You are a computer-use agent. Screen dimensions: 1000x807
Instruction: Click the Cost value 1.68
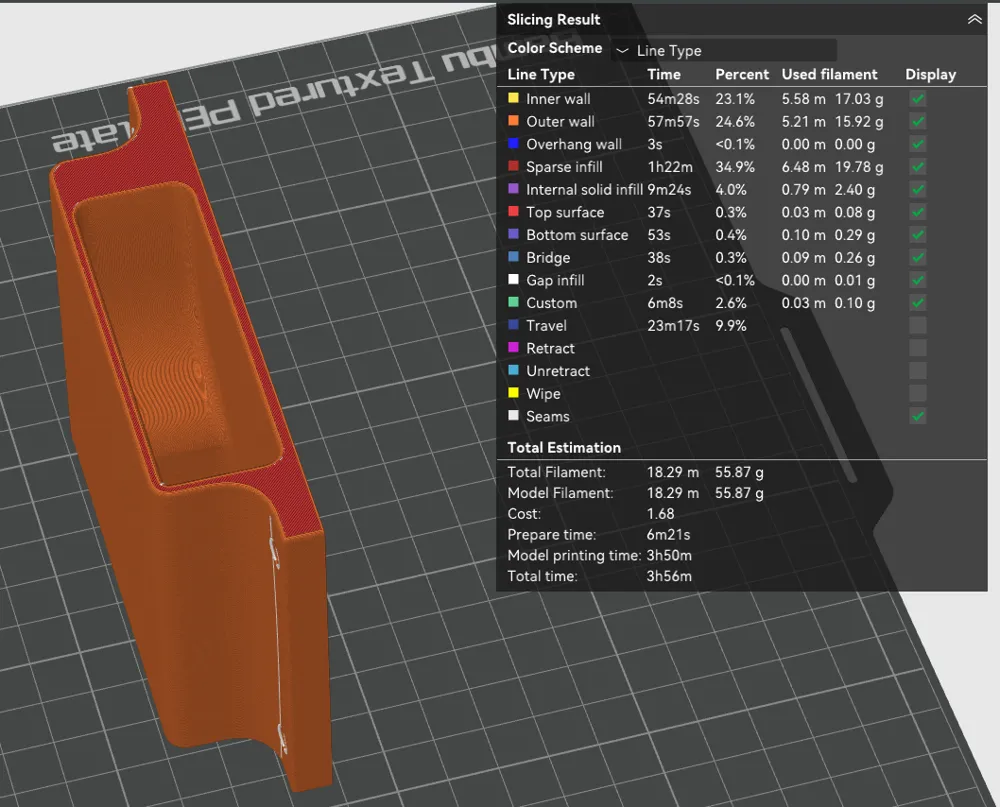pyautogui.click(x=660, y=514)
